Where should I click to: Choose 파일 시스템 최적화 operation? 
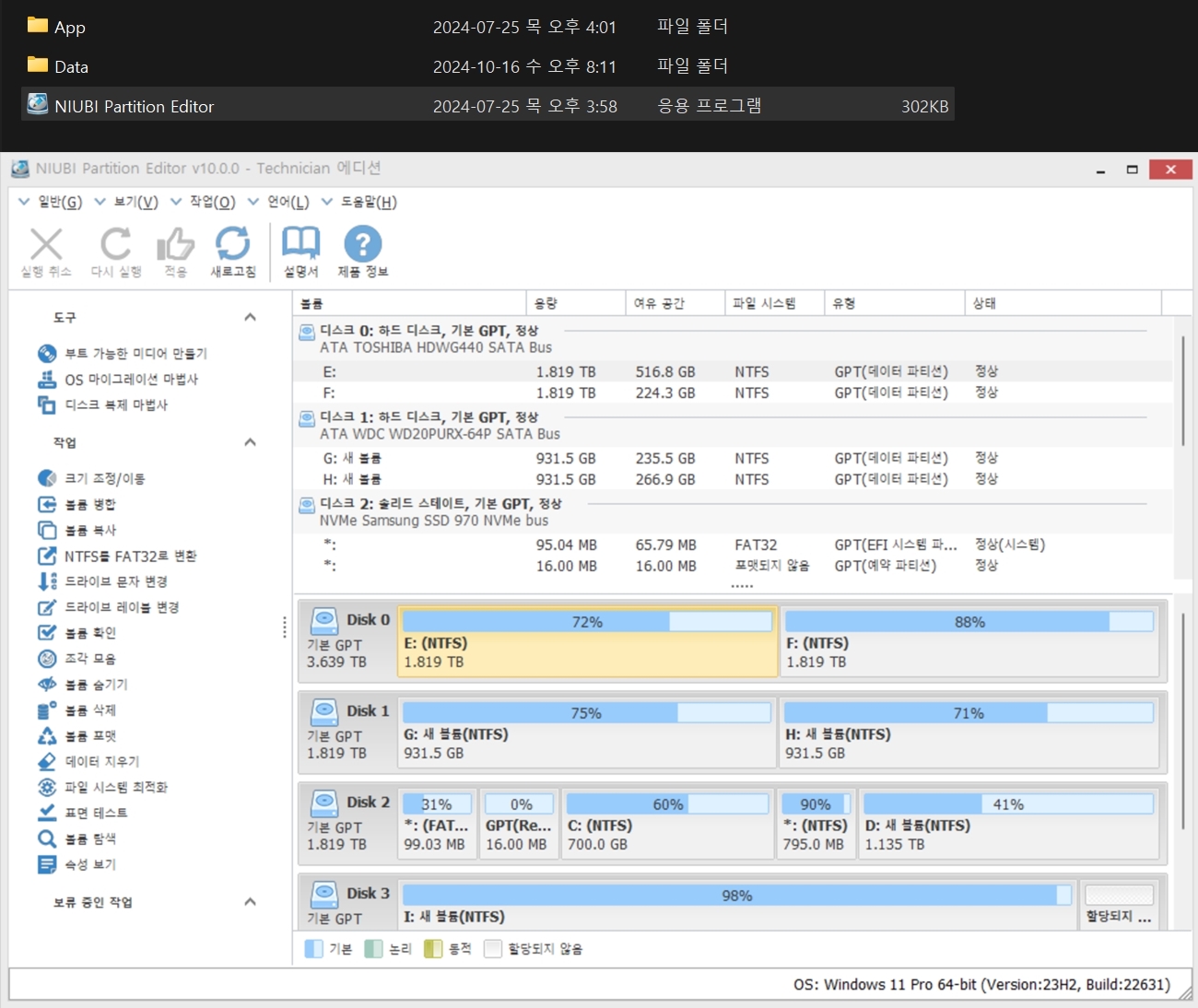[x=102, y=788]
